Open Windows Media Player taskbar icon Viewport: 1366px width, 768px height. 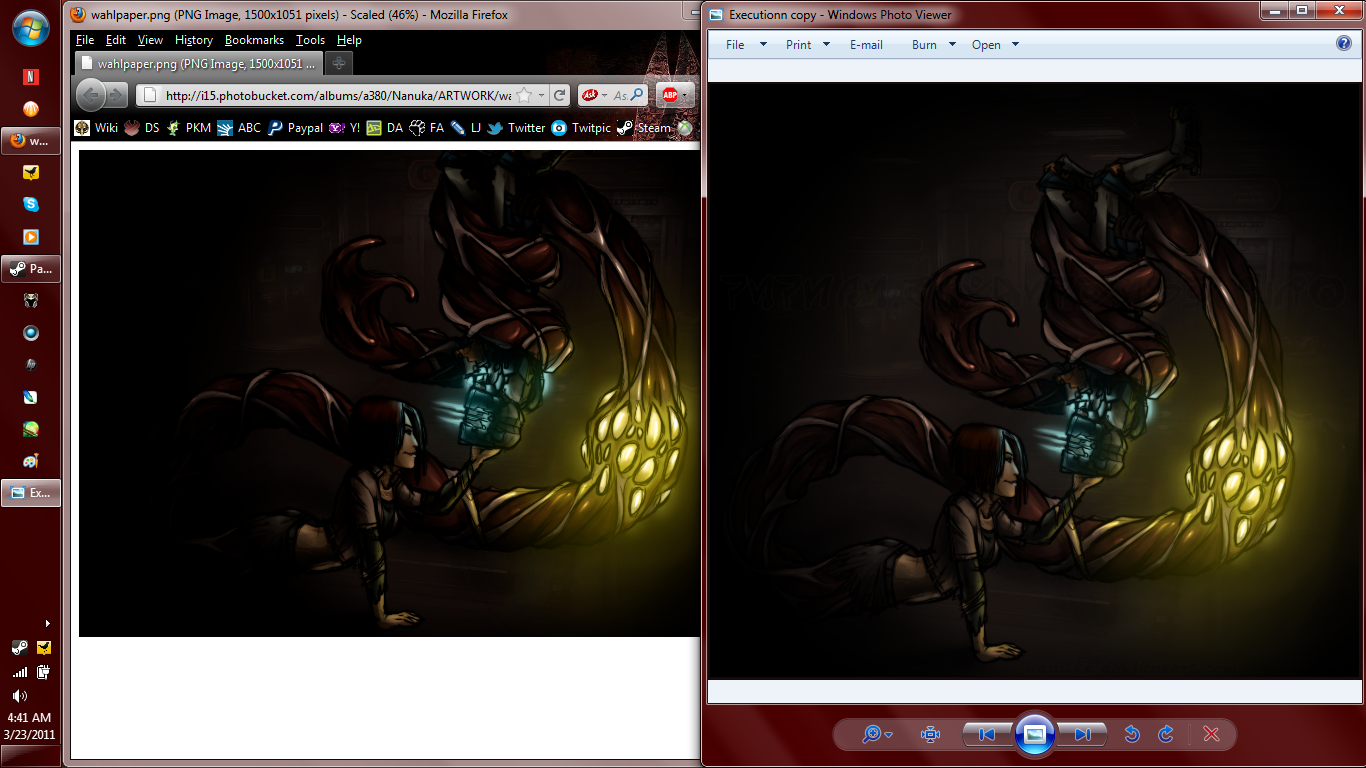pyautogui.click(x=31, y=237)
